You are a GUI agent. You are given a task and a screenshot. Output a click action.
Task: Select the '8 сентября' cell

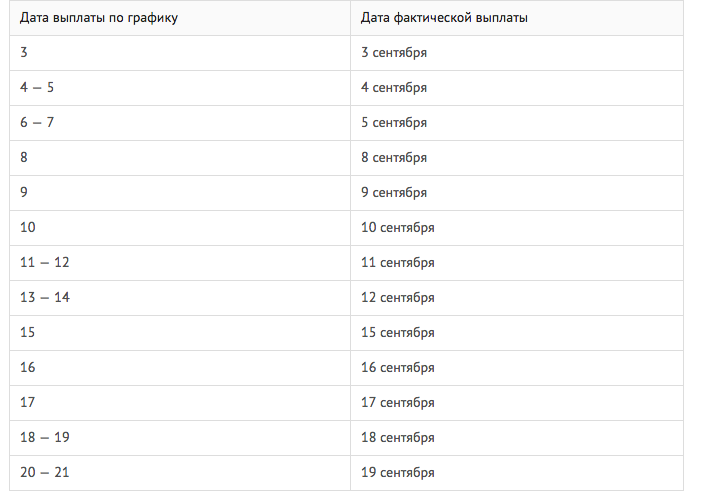pos(517,158)
